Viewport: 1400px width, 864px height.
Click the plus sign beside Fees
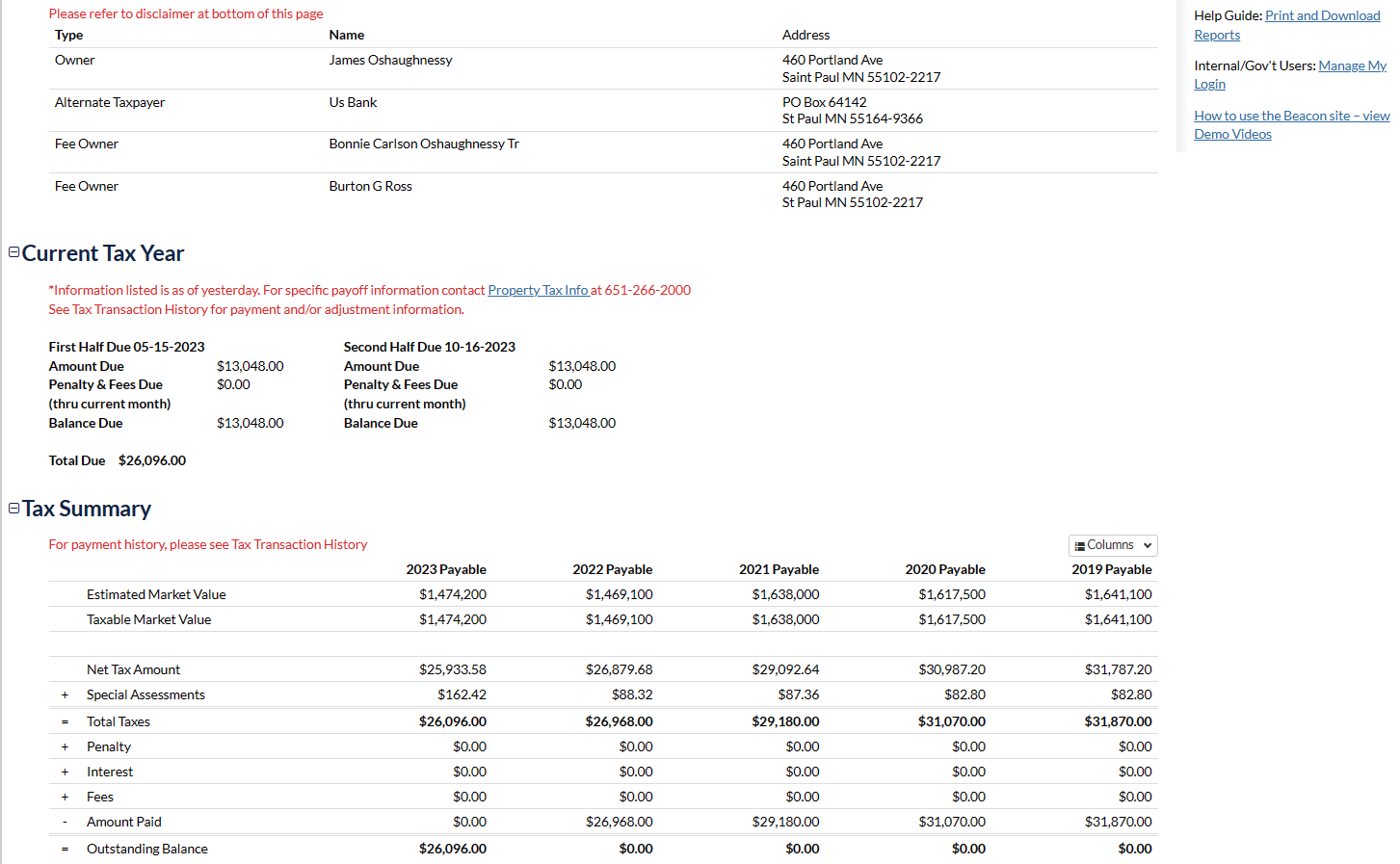[x=65, y=798]
